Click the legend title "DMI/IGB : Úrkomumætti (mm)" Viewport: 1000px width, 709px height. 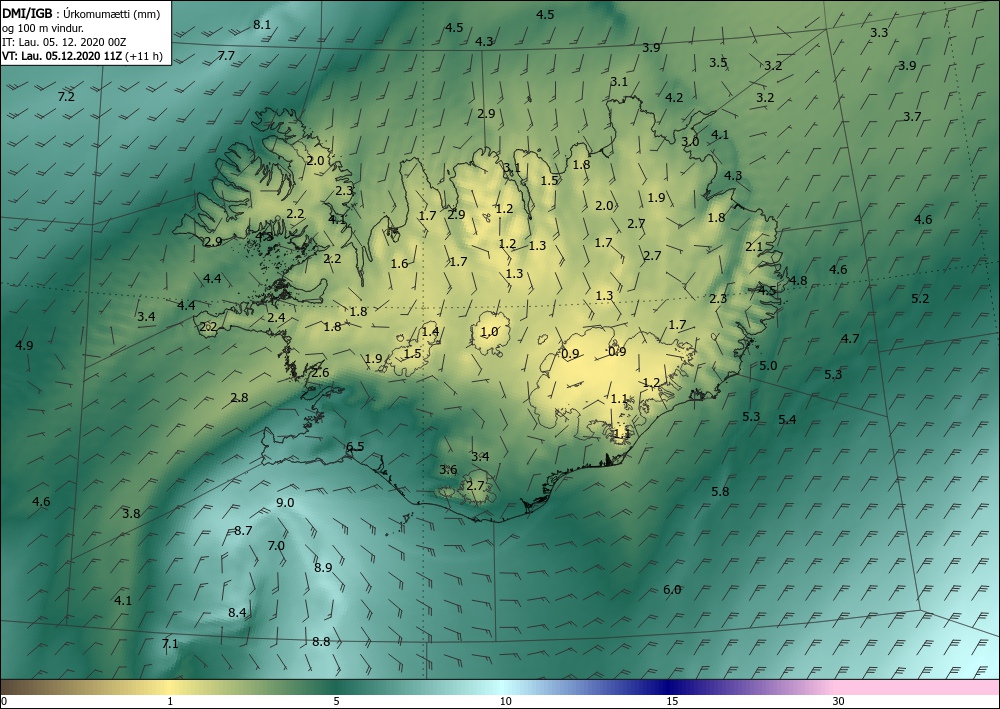tap(81, 14)
